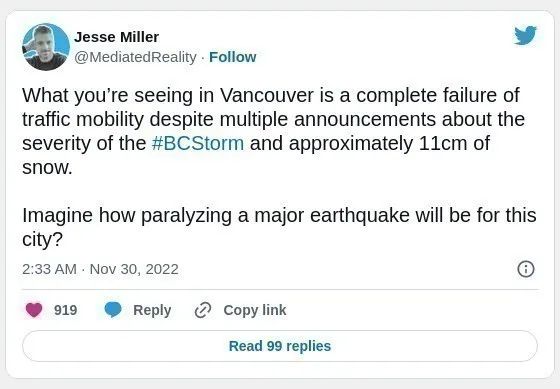Click the Nov 30, 2022 date
Screen dimensions: 560x389
click(134, 269)
